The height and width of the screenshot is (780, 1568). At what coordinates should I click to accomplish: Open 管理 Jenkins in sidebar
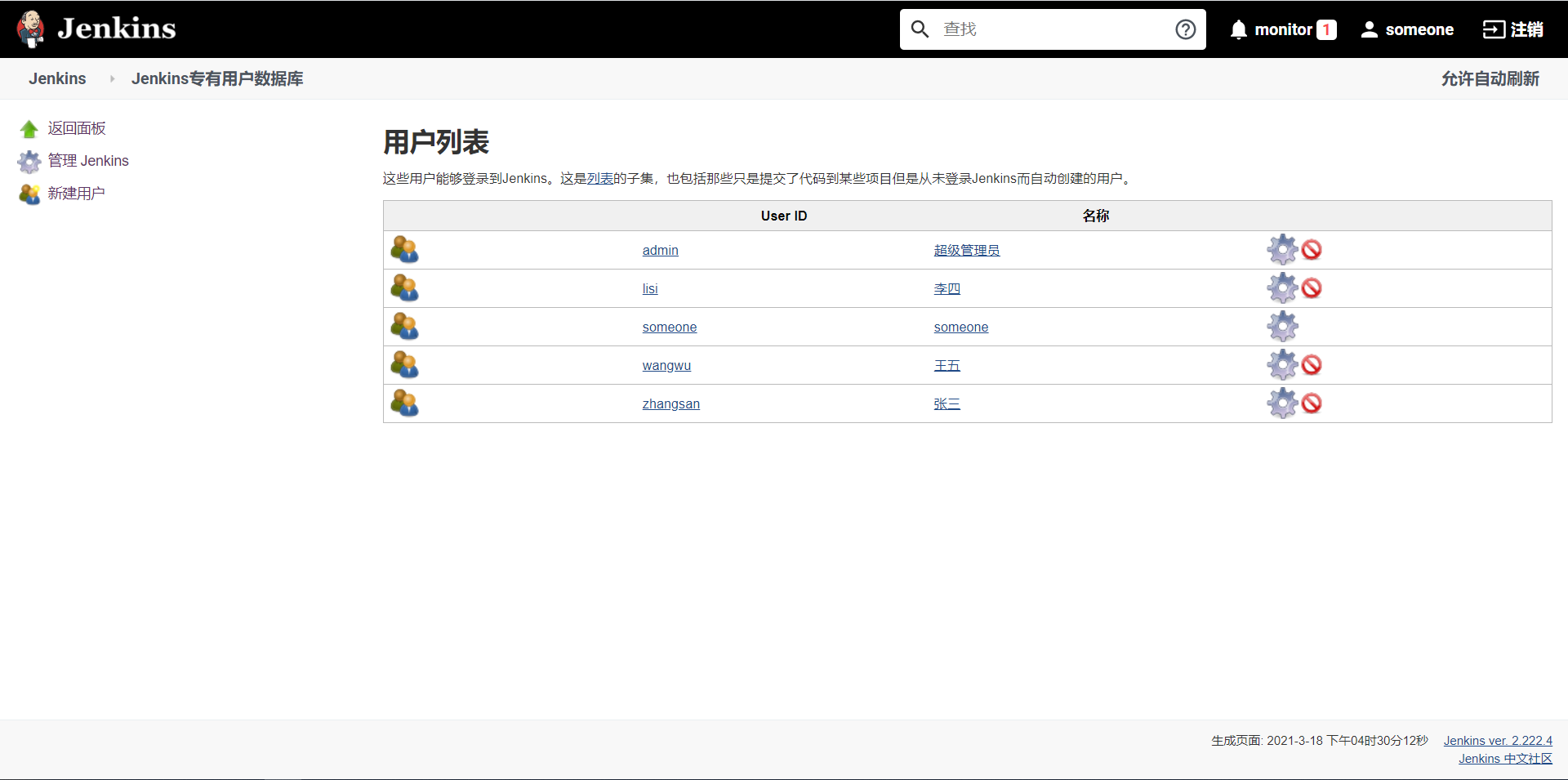click(88, 161)
